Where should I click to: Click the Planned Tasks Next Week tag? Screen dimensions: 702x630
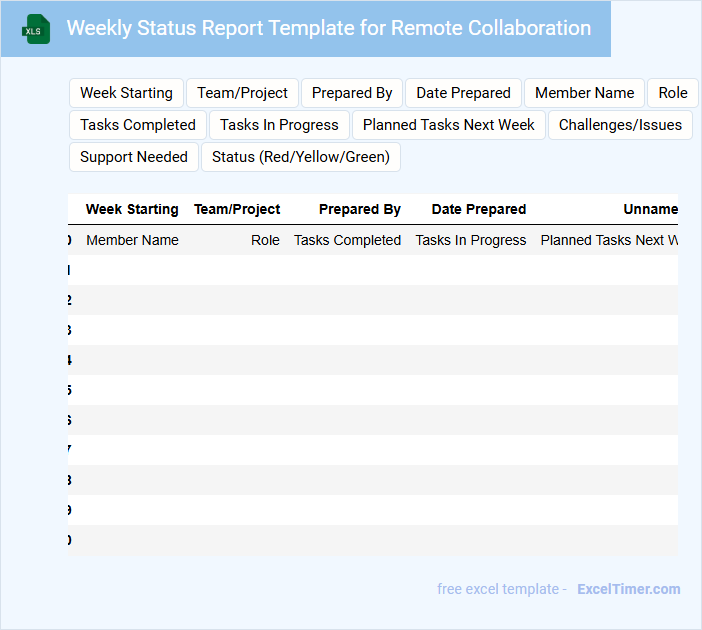pos(449,125)
